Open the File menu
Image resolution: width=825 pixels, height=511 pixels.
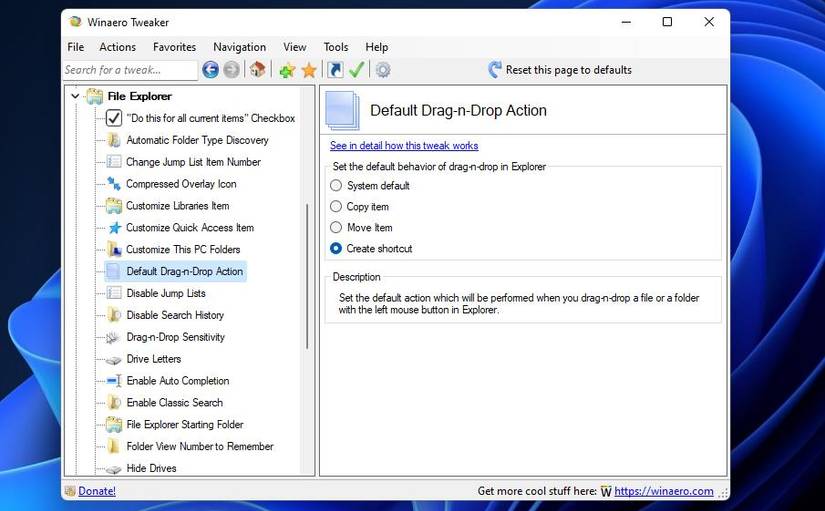pyautogui.click(x=76, y=47)
